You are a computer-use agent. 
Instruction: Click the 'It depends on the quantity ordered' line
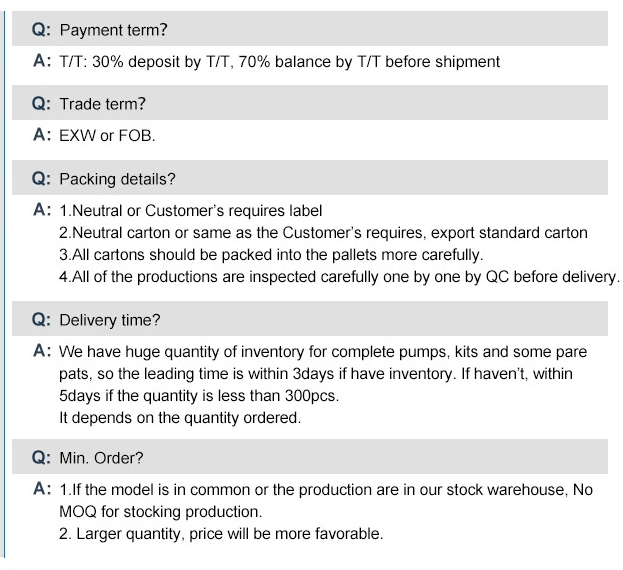pyautogui.click(x=180, y=418)
